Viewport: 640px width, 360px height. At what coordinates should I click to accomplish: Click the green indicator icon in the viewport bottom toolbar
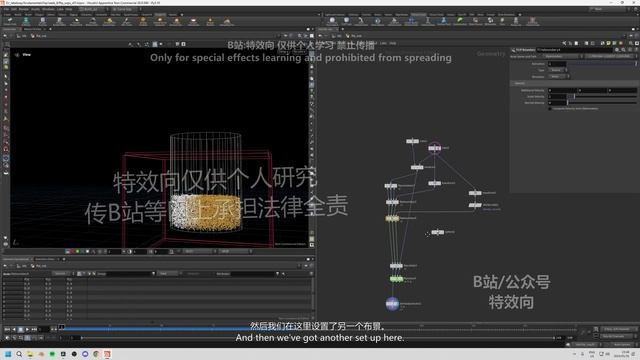pyautogui.click(x=78, y=251)
